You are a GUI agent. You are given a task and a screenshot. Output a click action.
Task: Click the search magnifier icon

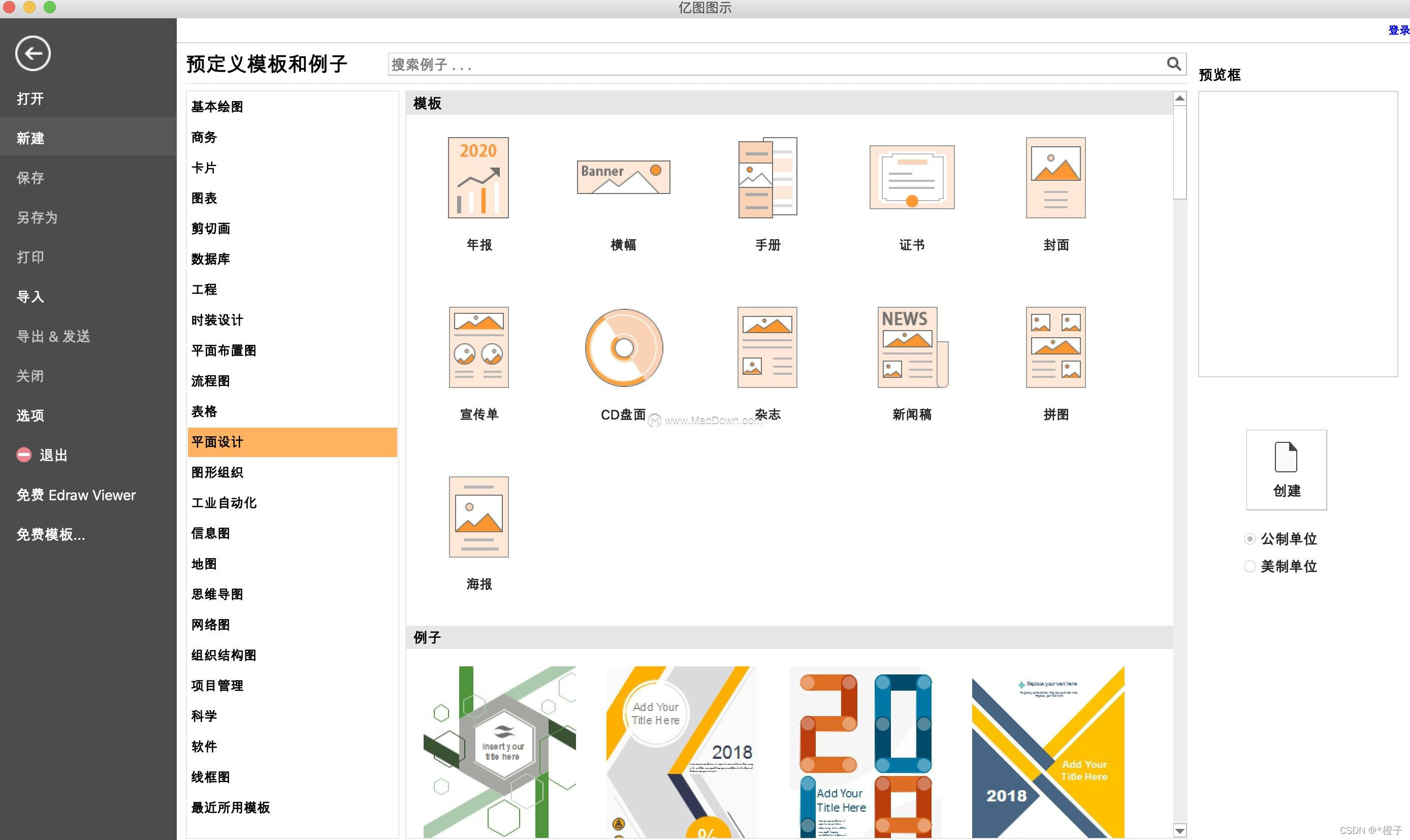[1173, 64]
